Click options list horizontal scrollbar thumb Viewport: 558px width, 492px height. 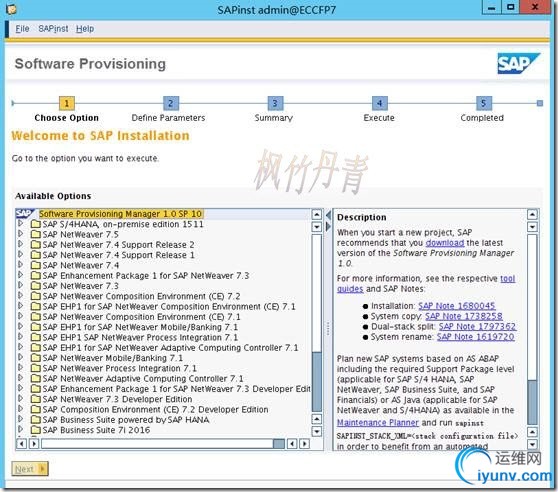[x=279, y=444]
